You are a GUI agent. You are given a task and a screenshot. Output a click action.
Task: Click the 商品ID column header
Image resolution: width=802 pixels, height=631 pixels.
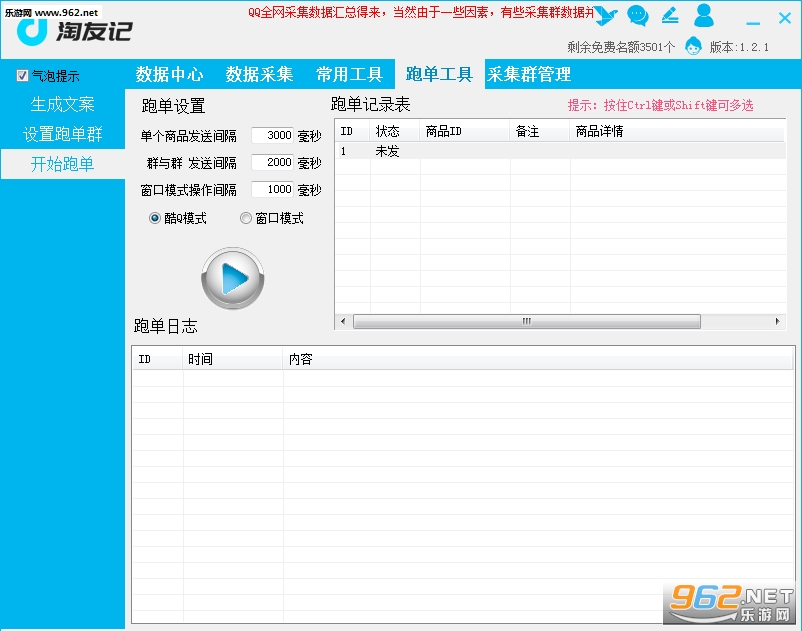tap(464, 131)
